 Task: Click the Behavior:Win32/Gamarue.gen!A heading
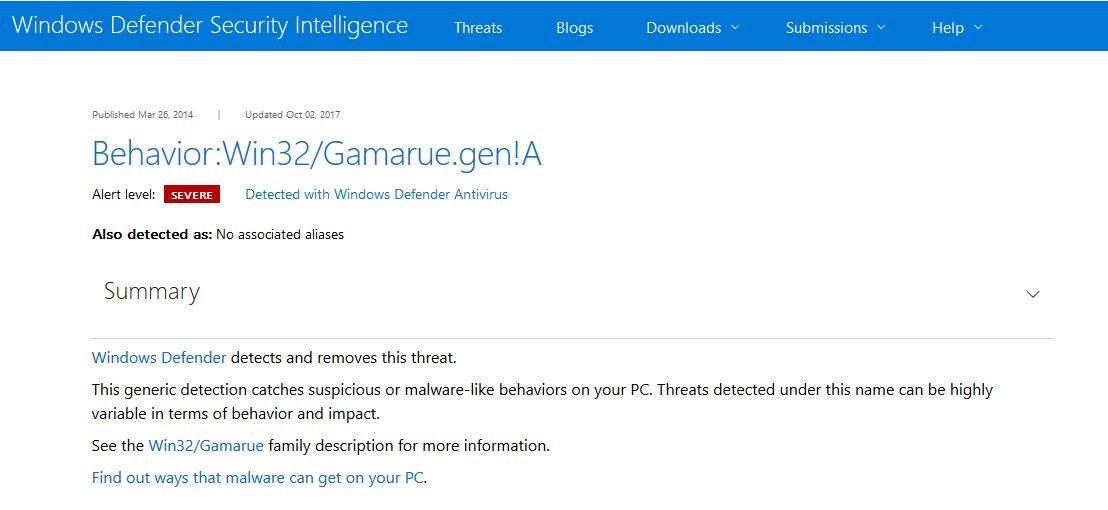[x=316, y=154]
